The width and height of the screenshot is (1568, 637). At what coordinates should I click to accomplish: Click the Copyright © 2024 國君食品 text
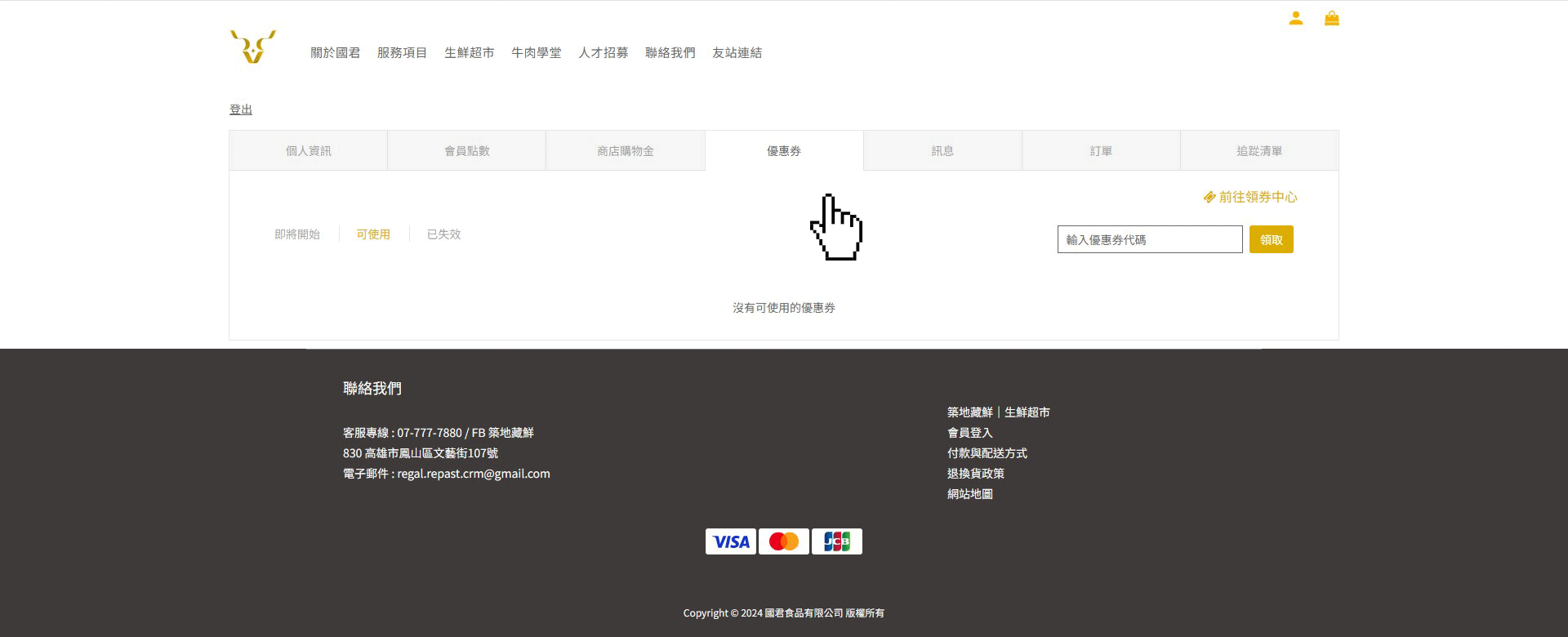pyautogui.click(x=784, y=613)
